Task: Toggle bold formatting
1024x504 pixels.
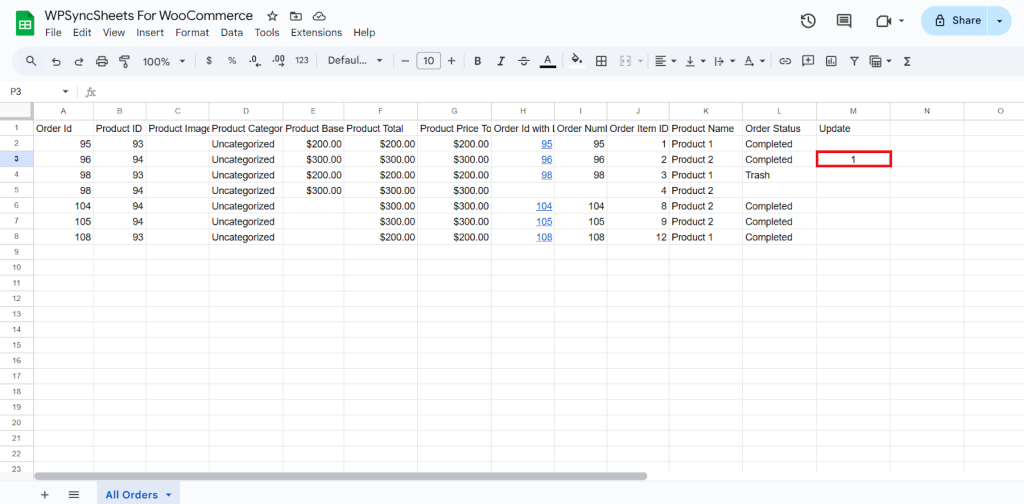Action: pos(477,61)
